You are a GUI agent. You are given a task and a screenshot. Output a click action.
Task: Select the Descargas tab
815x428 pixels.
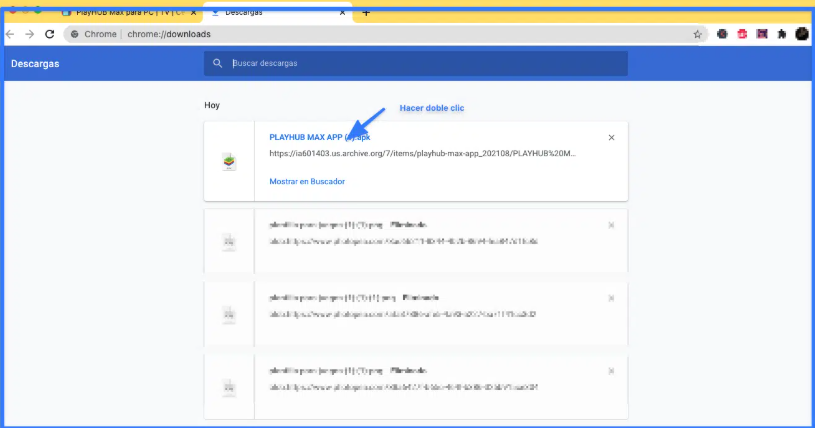click(270, 13)
